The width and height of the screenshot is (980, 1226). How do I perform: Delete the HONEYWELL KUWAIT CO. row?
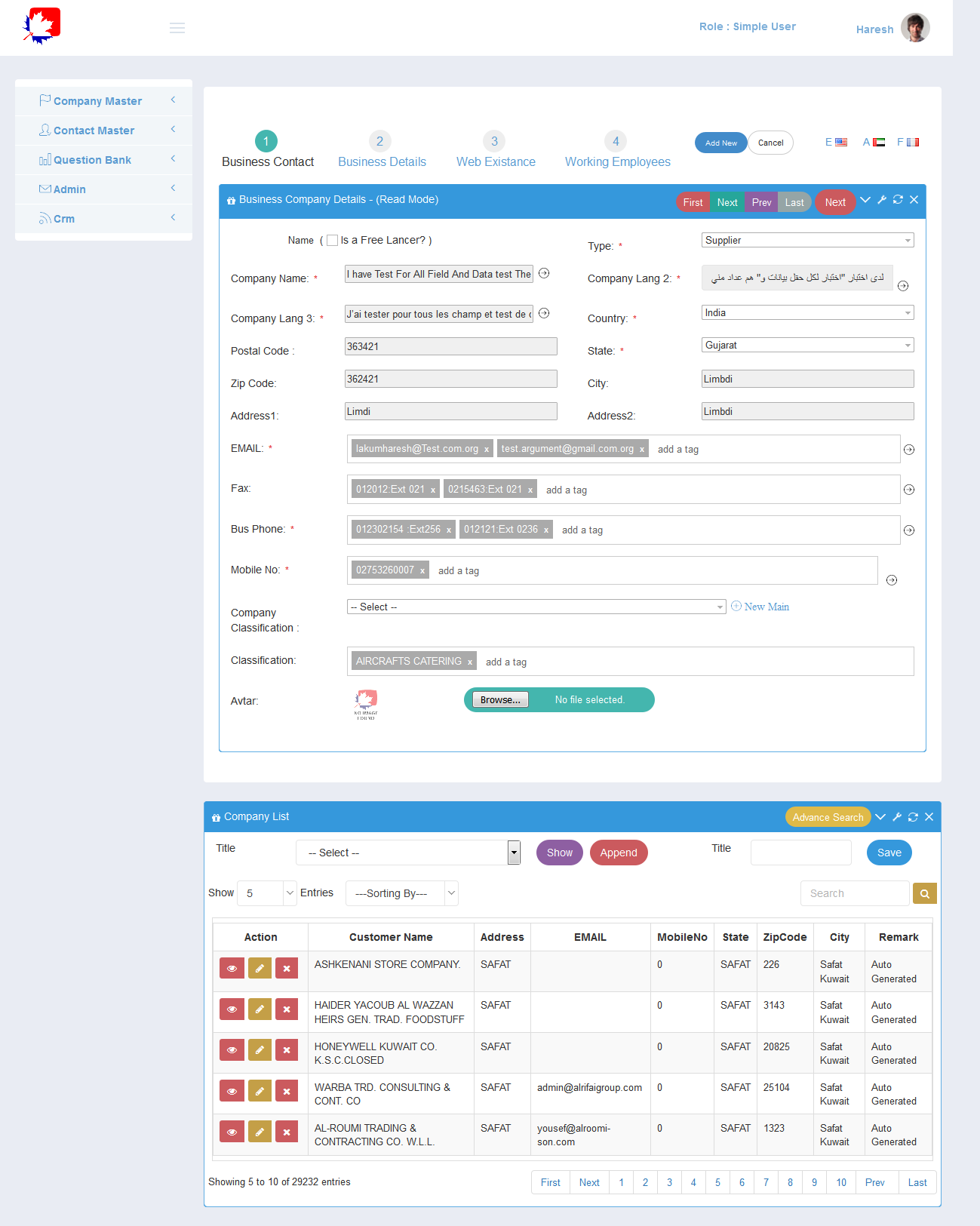click(287, 1049)
